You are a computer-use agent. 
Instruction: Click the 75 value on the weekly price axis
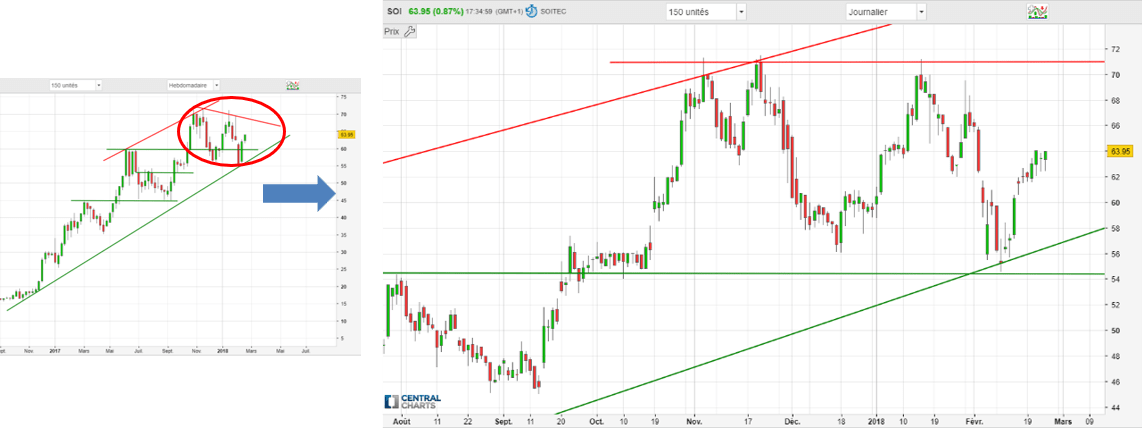(x=342, y=97)
